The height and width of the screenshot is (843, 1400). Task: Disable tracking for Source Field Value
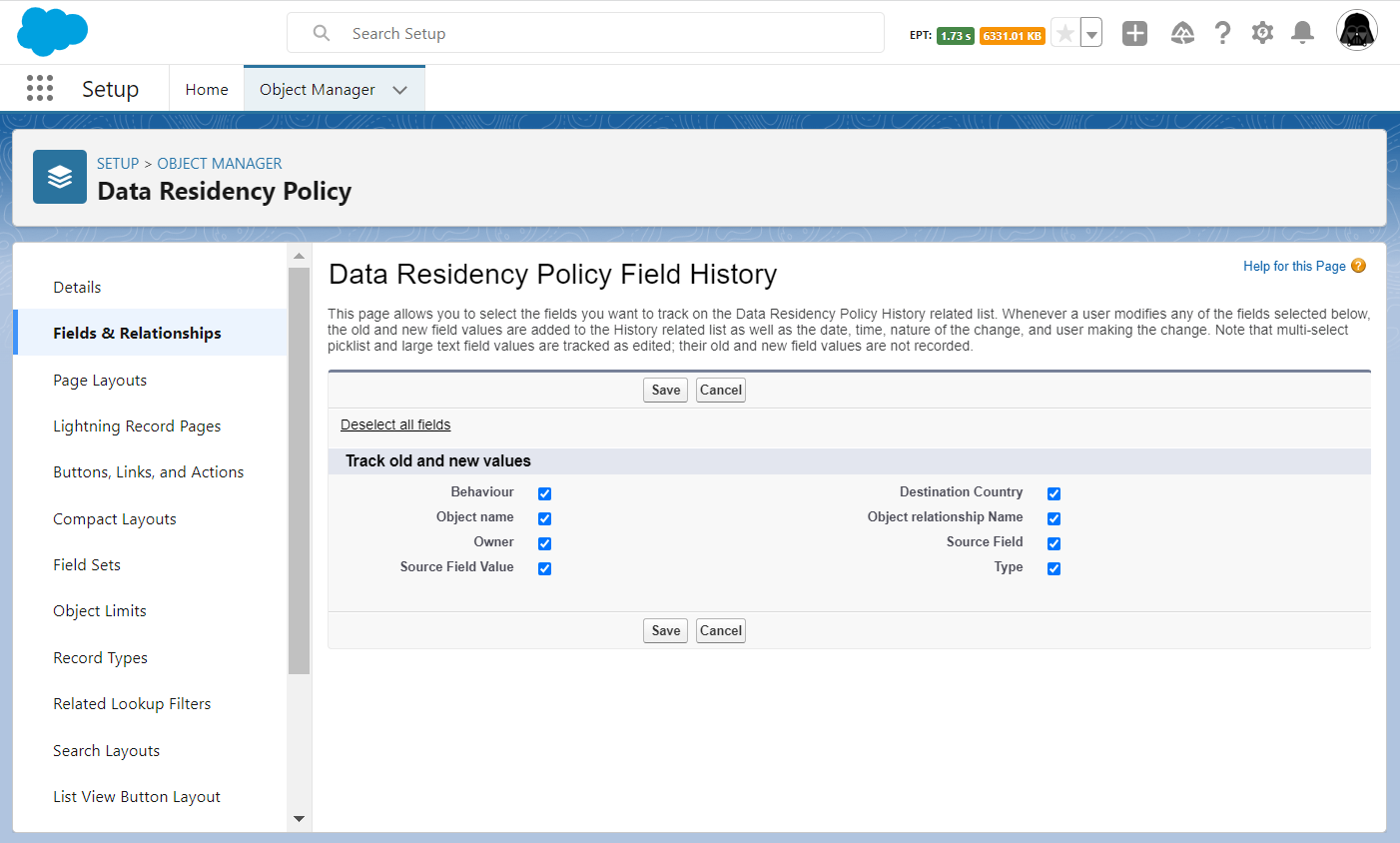[544, 568]
